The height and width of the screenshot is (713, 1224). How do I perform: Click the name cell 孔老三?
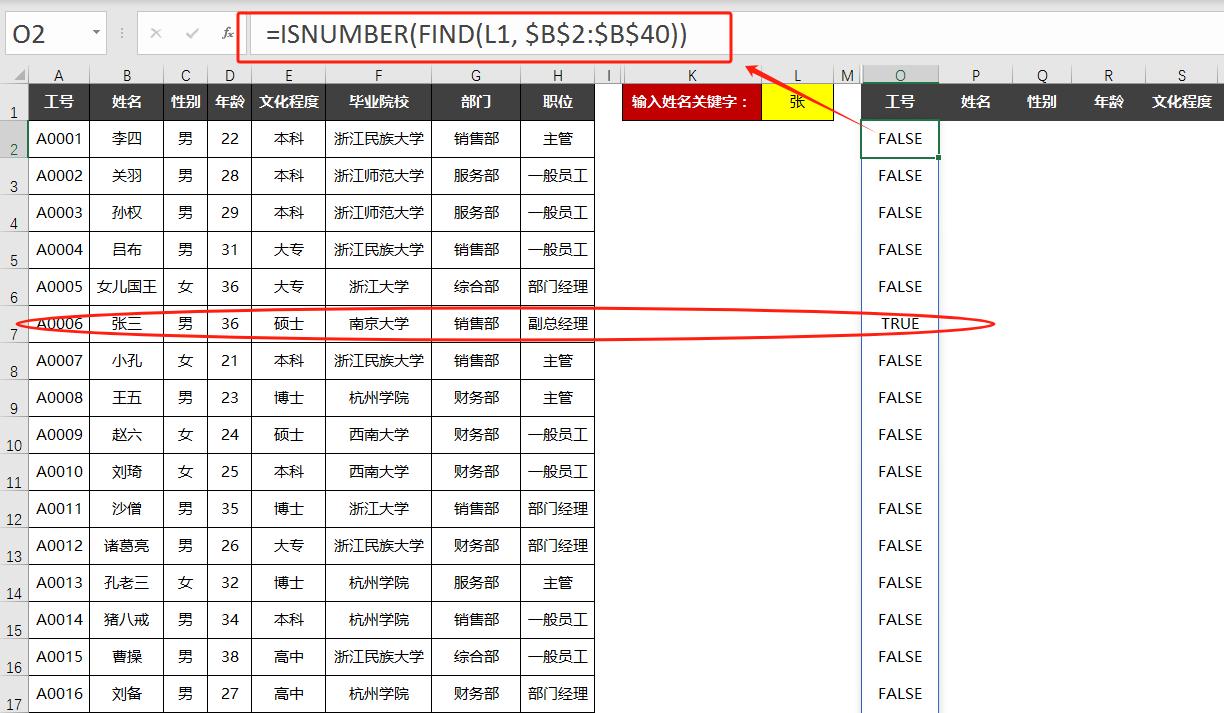click(127, 583)
